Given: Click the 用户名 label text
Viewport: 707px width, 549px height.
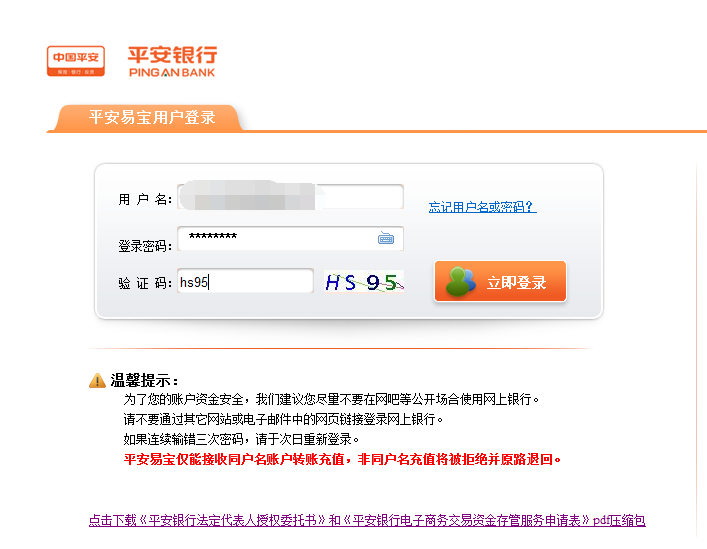Looking at the screenshot, I should pos(145,199).
